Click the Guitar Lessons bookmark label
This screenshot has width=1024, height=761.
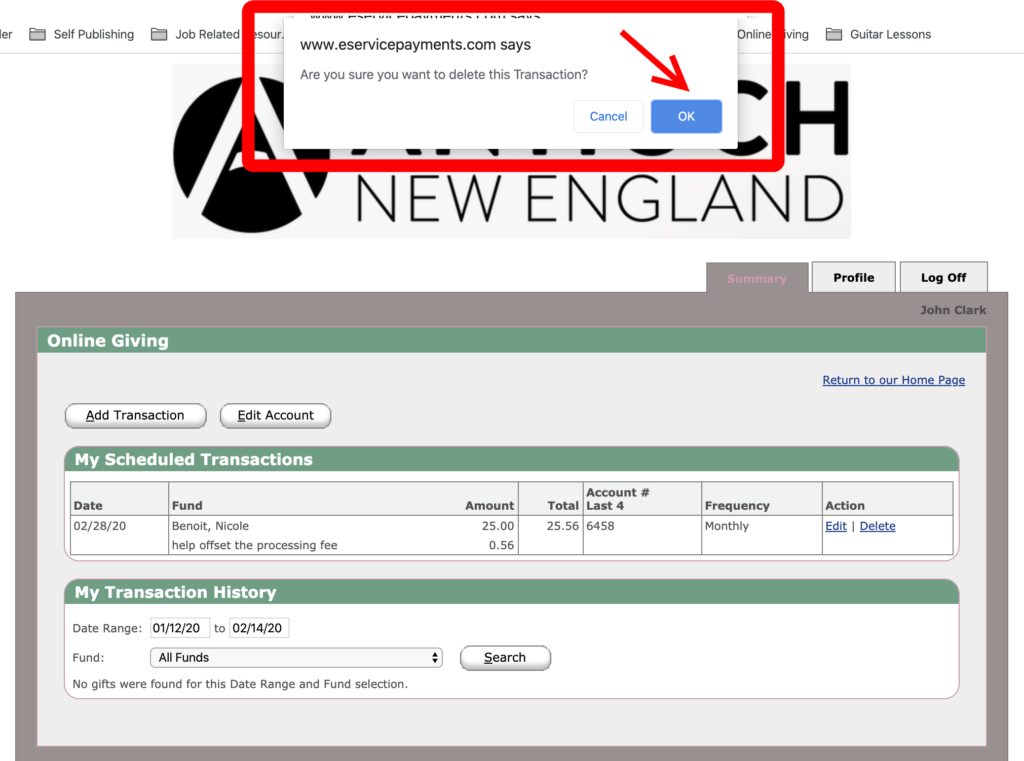click(890, 34)
